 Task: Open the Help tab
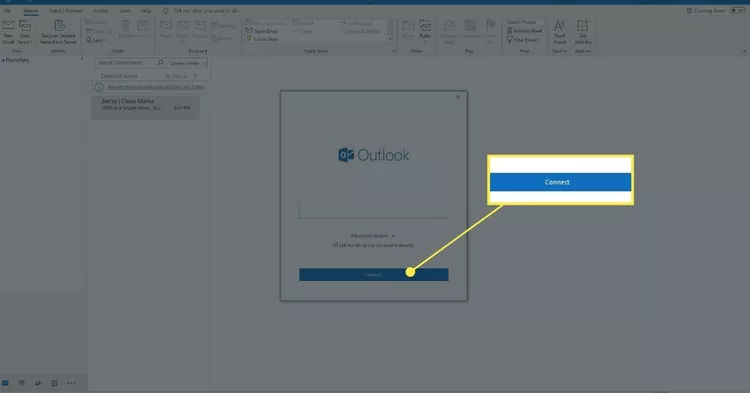coord(146,11)
